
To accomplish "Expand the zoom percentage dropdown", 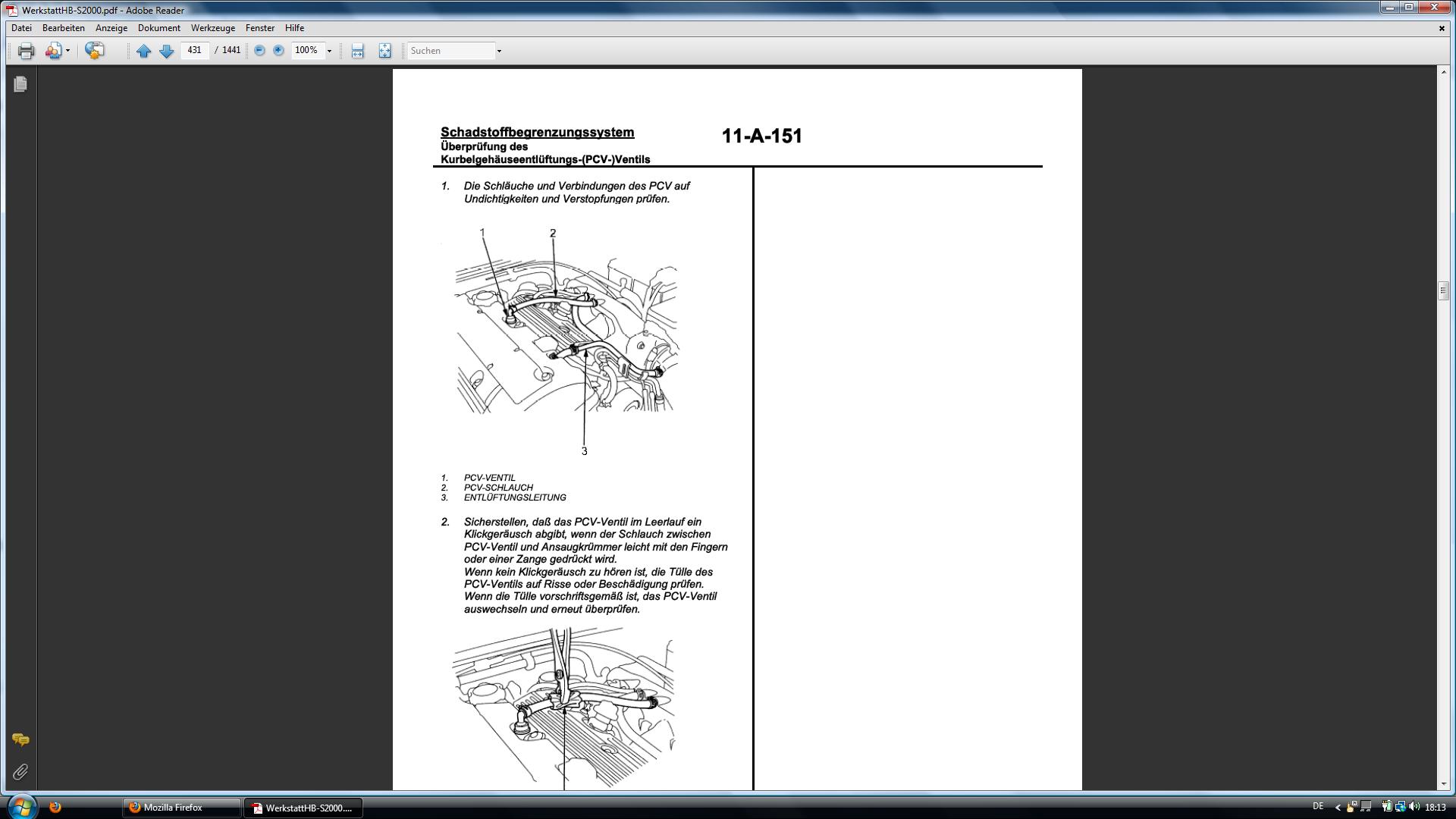I will point(329,51).
